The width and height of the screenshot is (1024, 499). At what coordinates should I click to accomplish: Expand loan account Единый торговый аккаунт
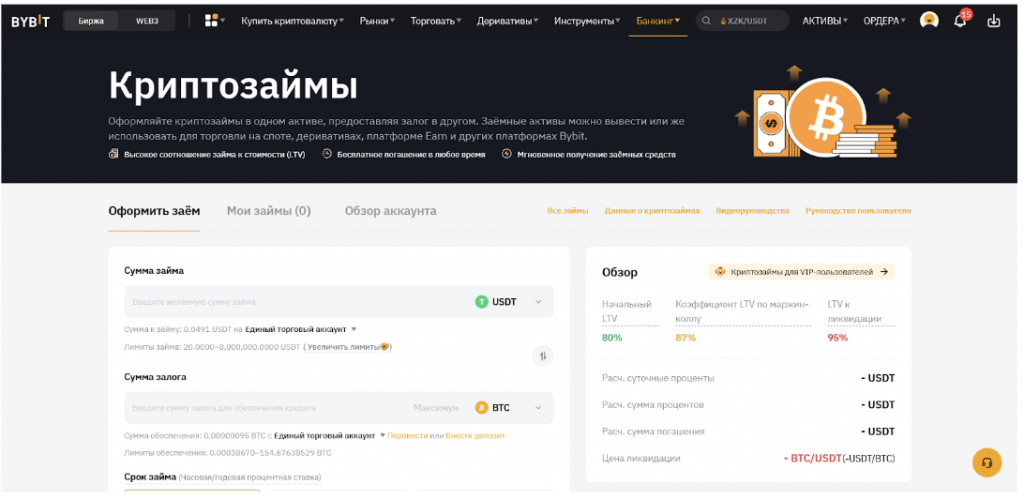coord(301,329)
